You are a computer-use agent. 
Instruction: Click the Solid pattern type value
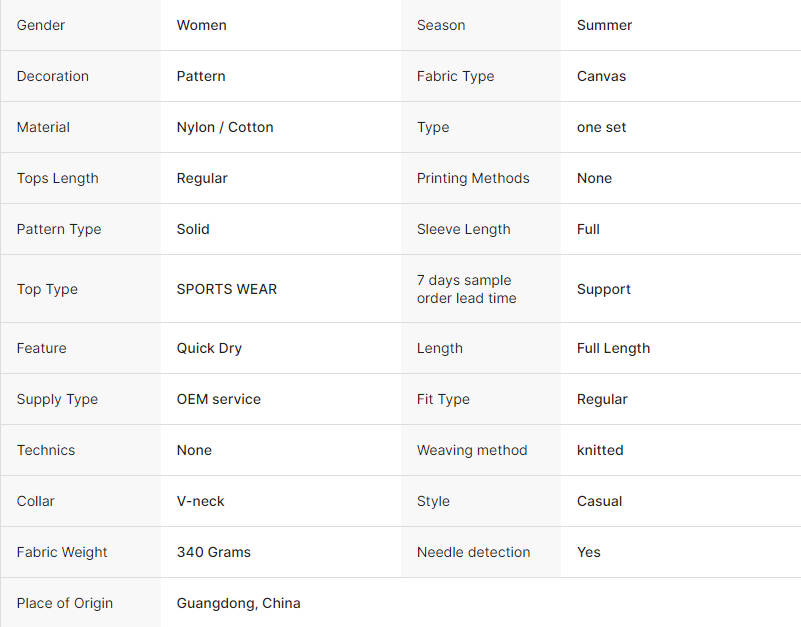coord(193,229)
